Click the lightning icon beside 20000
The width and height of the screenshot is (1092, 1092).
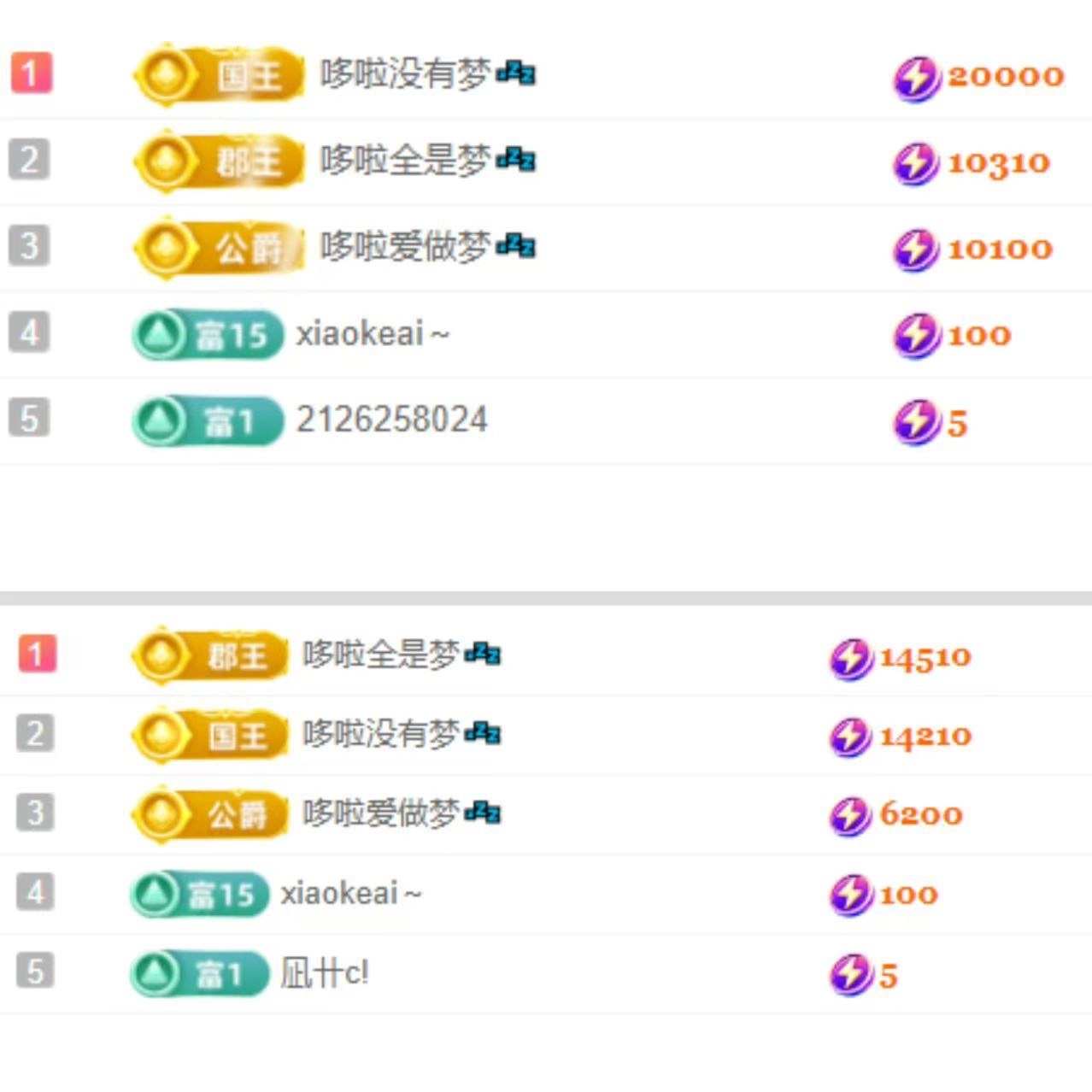pos(917,78)
